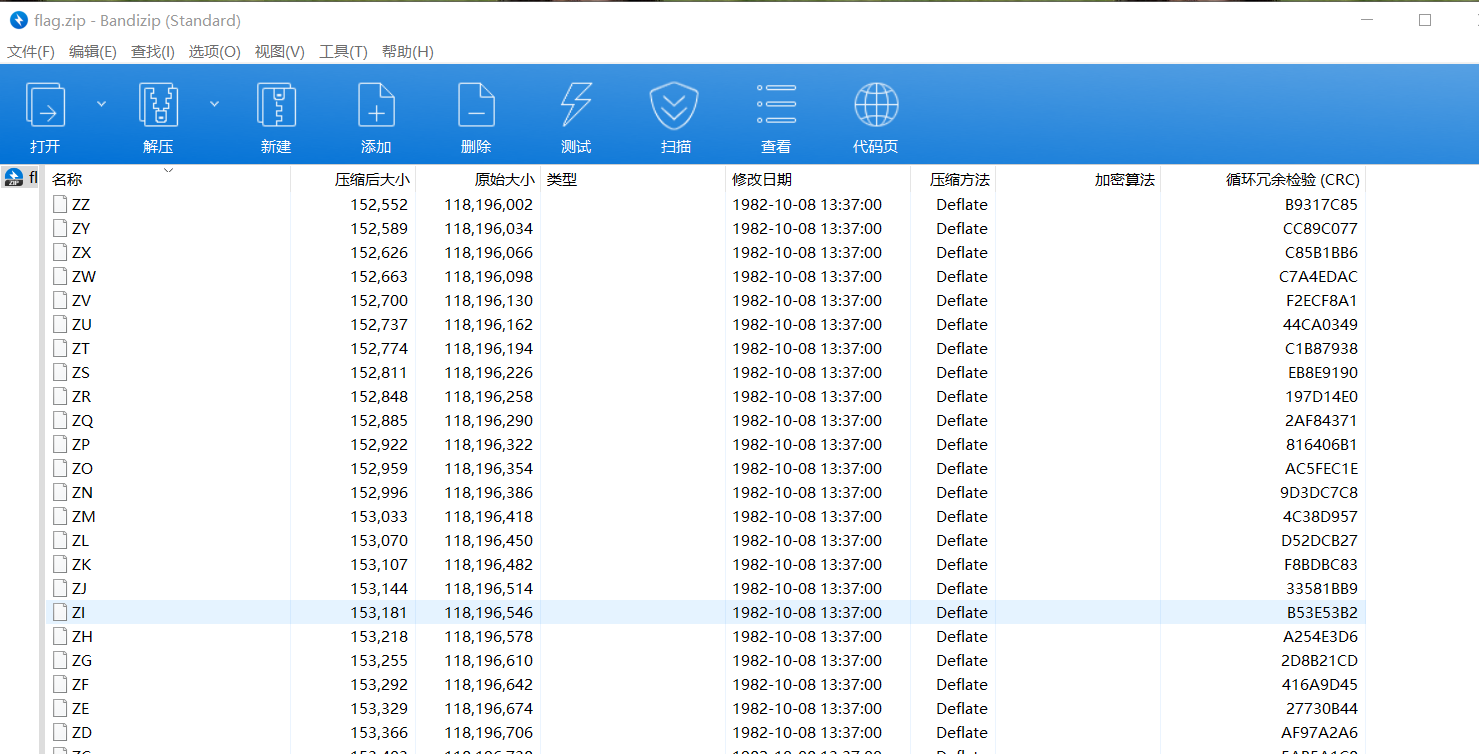Click the Scan (扫描) shield icon
This screenshot has height=754, width=1479.
click(x=674, y=104)
